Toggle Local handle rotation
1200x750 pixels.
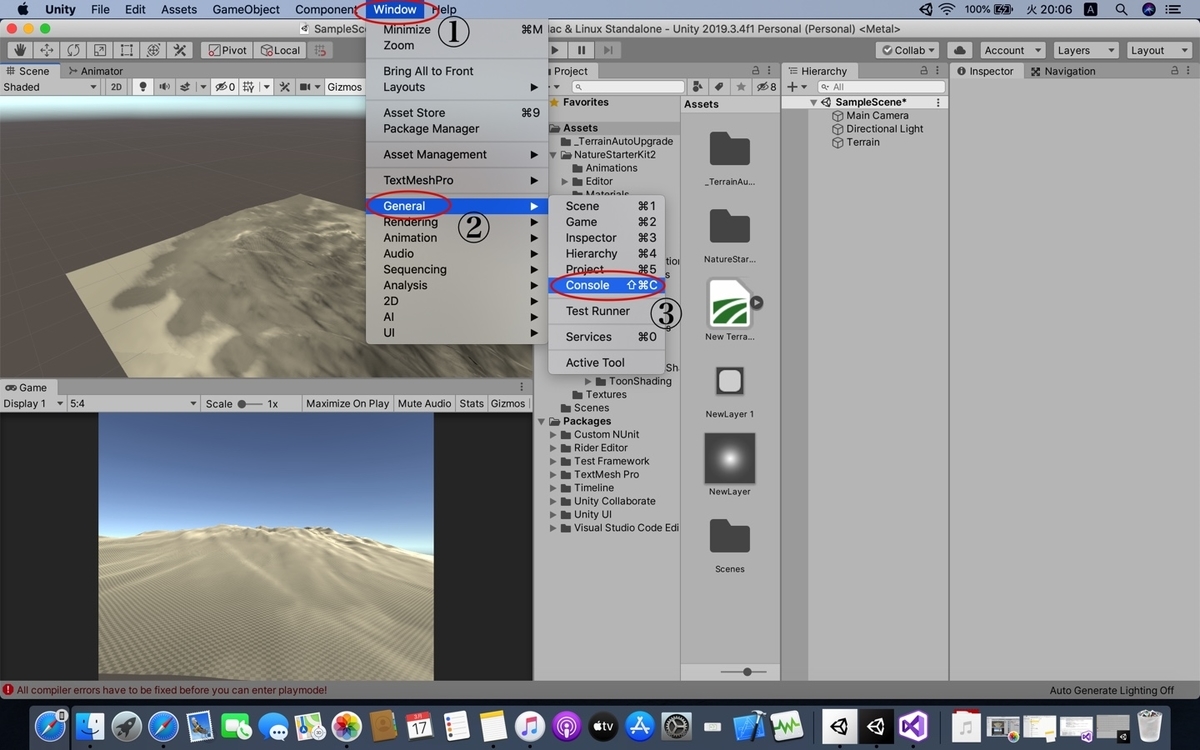[x=279, y=50]
